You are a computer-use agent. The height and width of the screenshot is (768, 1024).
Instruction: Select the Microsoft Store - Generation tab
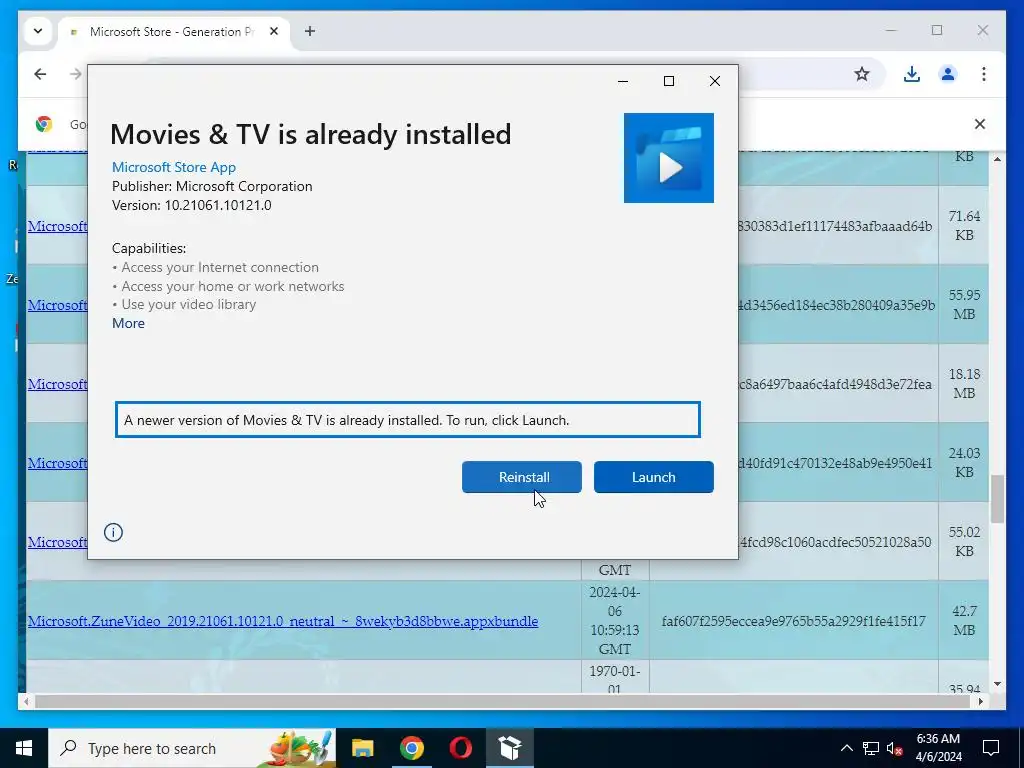[171, 31]
